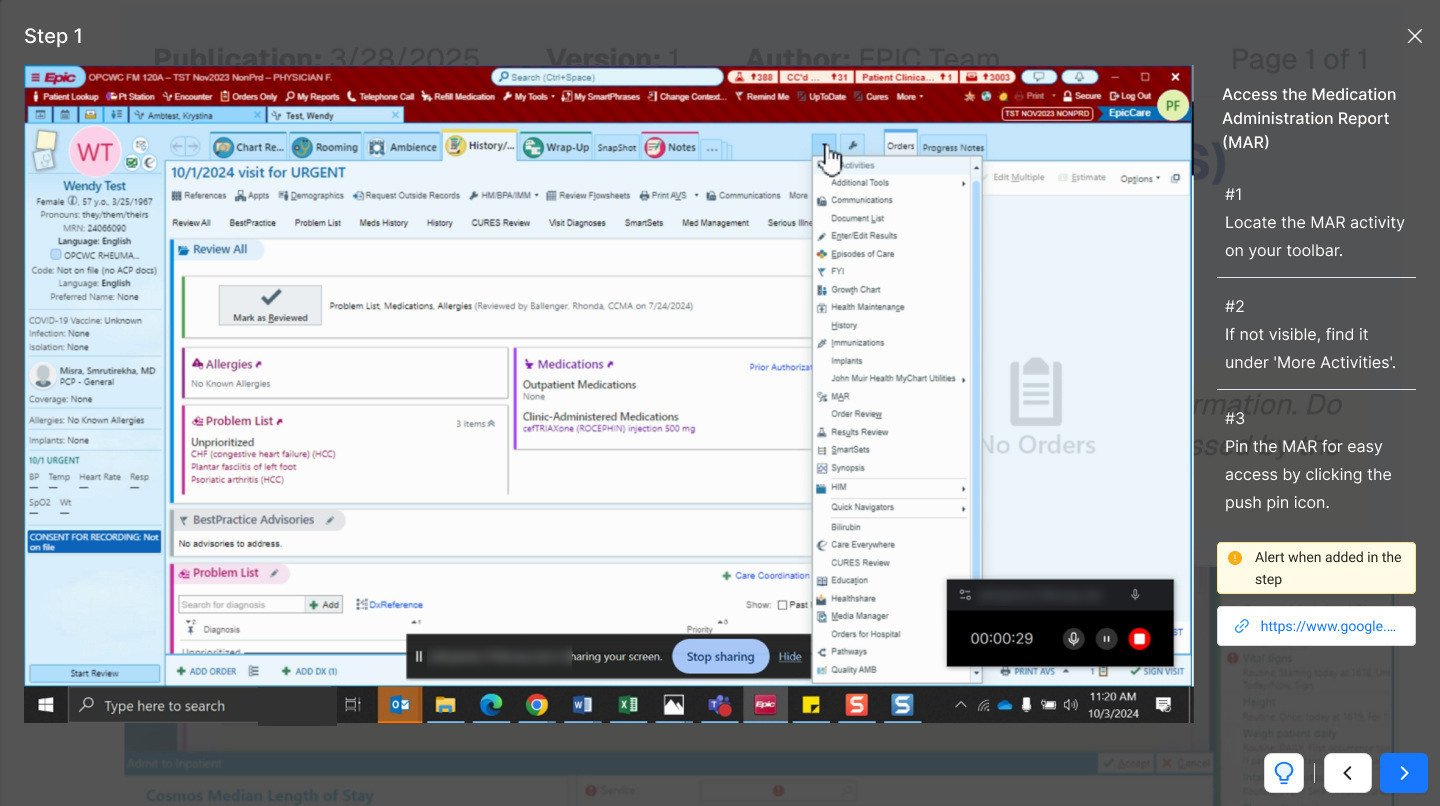Open the Options dropdown in Orders
The width and height of the screenshot is (1440, 806).
(1139, 179)
